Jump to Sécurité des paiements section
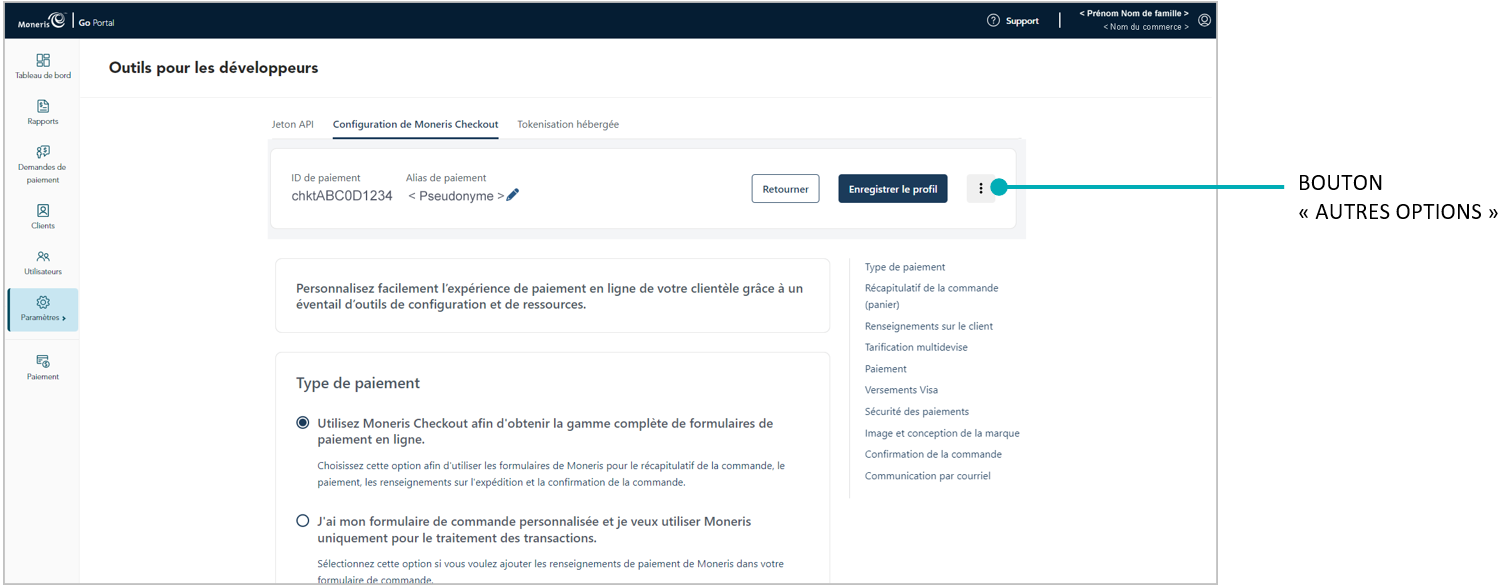The image size is (1500, 588). click(x=917, y=411)
